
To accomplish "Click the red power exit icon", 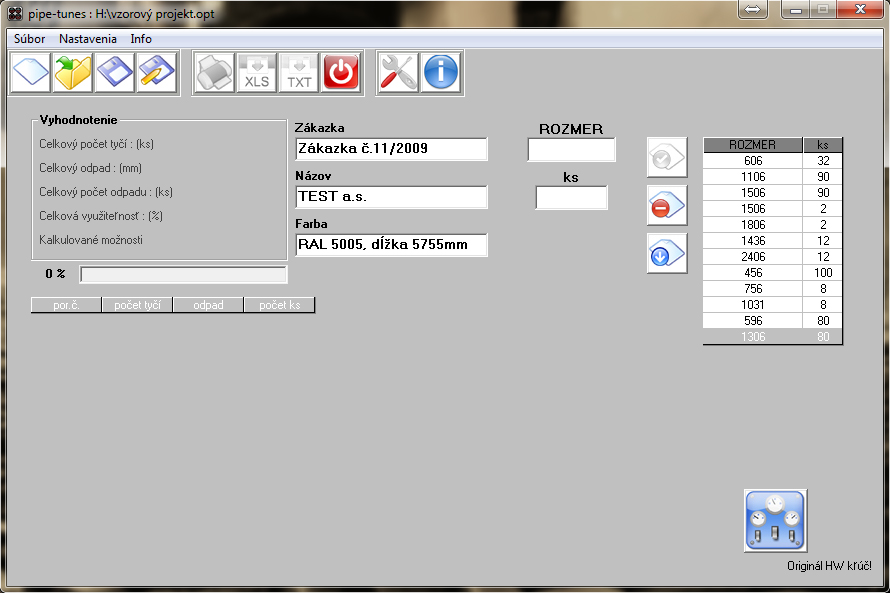I will pos(341,73).
